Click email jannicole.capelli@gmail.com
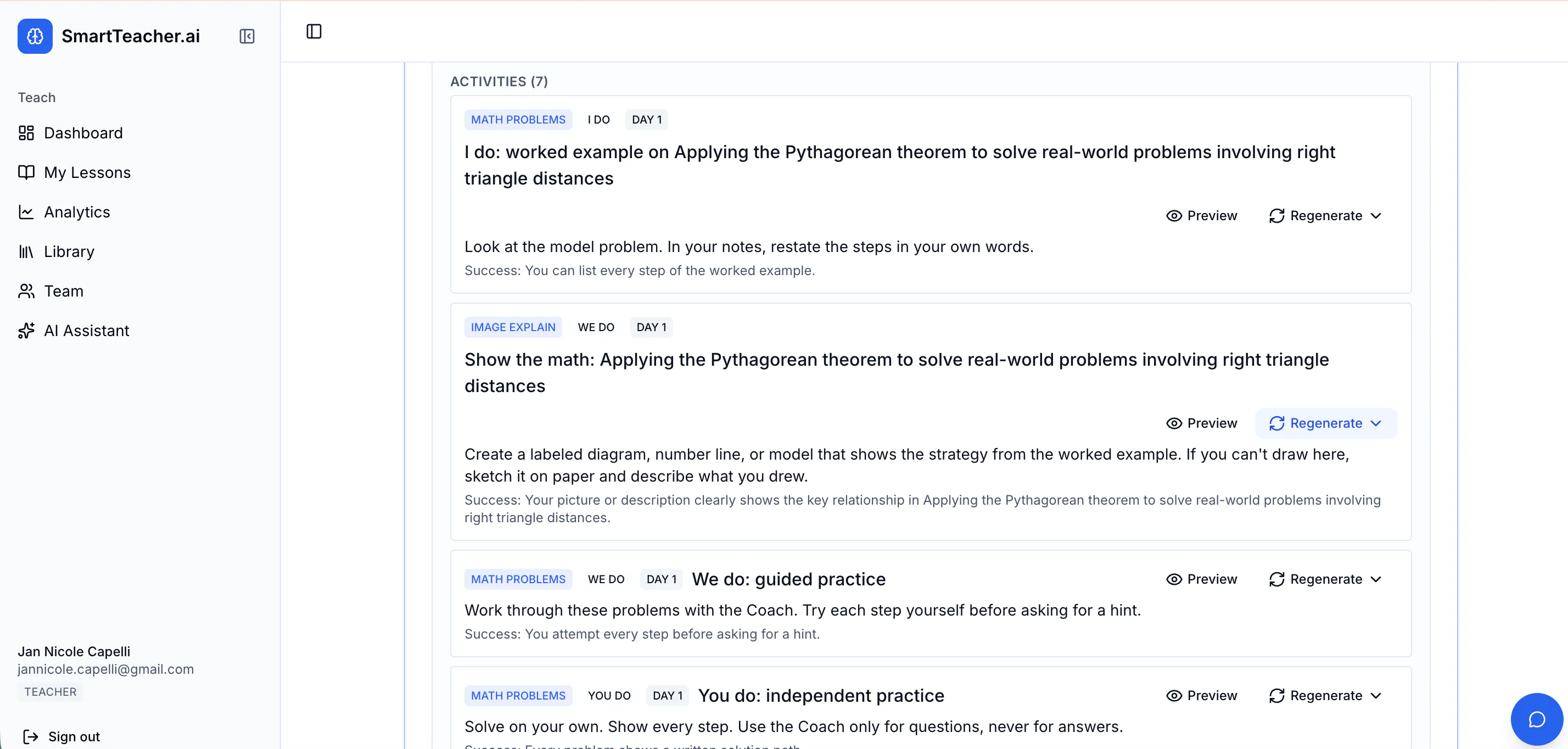Image resolution: width=1568 pixels, height=749 pixels. coord(105,669)
